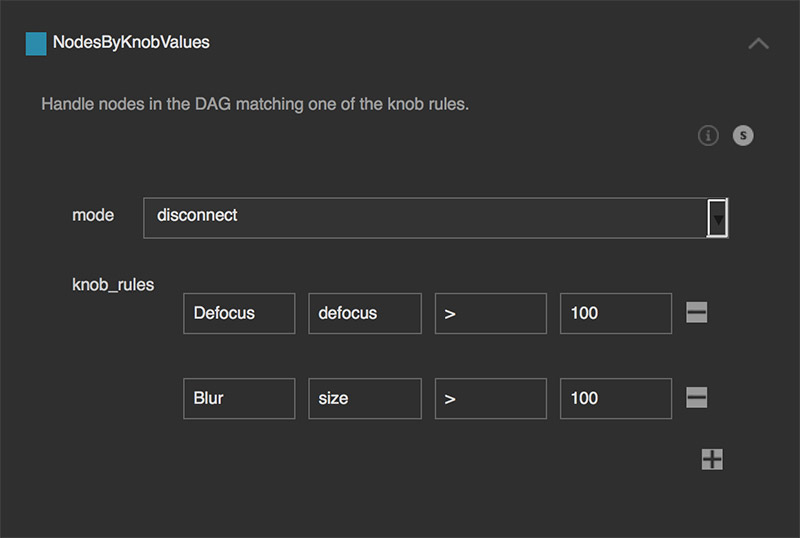Remove the Blur knob rule with minus

pos(697,398)
